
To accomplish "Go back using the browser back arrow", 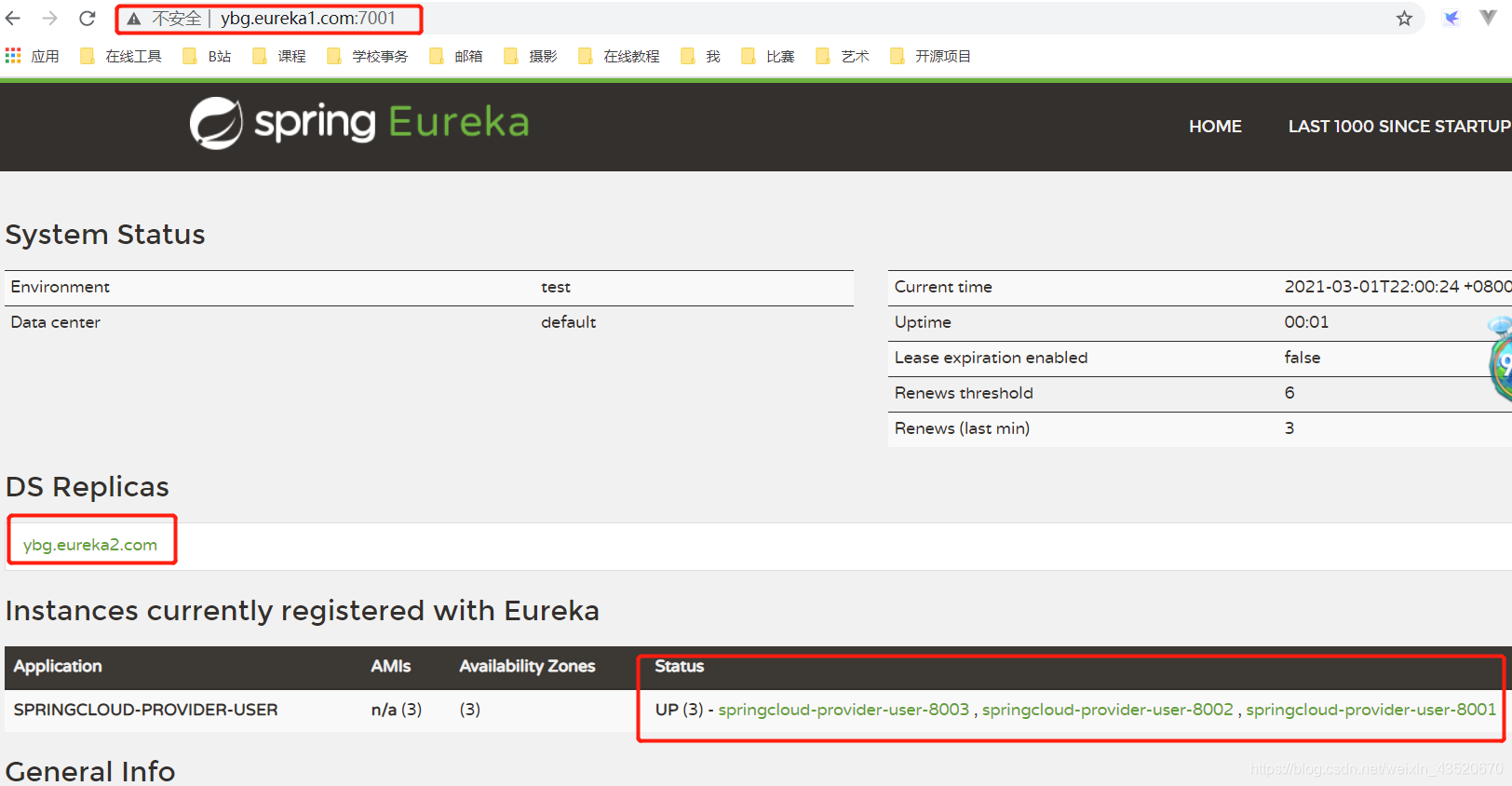I will 13,19.
